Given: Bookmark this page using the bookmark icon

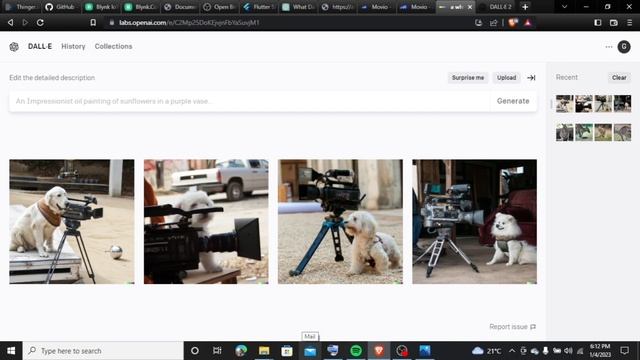Looking at the screenshot, I should click(x=93, y=22).
